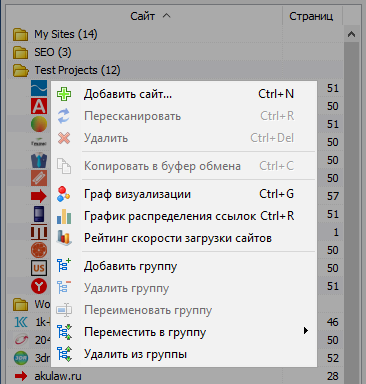This screenshot has width=366, height=384.
Task: Select the site with green-orange circle favicon
Action: [39, 124]
